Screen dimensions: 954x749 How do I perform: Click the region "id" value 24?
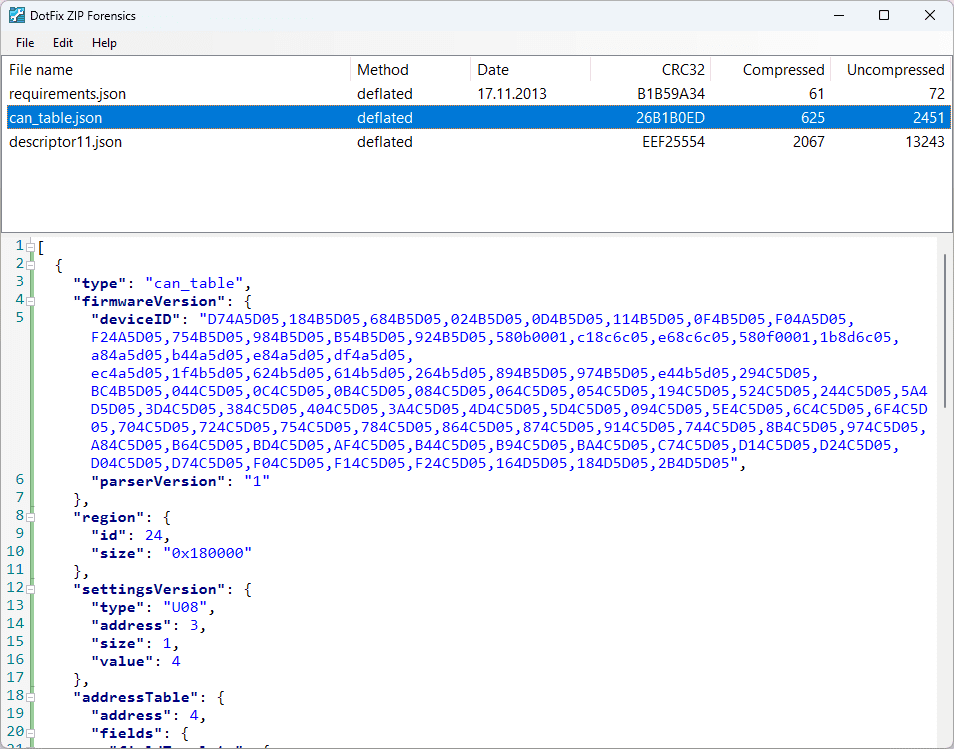153,535
